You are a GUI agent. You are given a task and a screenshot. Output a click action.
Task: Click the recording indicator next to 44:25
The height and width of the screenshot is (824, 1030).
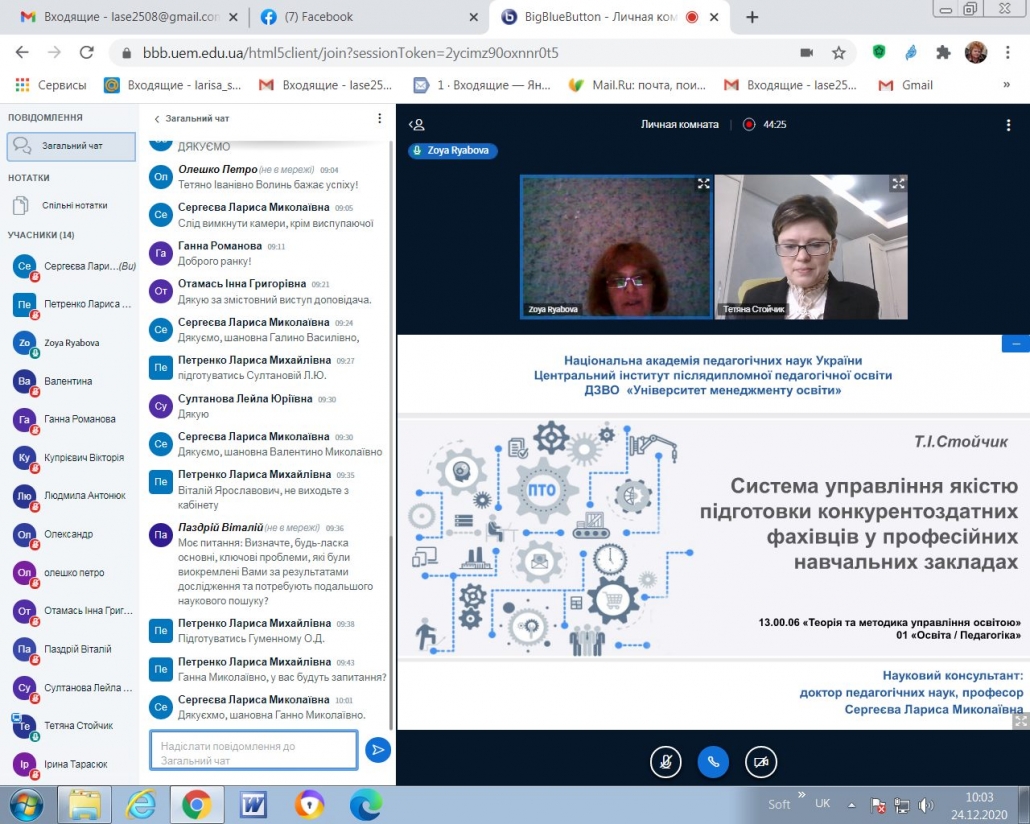click(749, 124)
